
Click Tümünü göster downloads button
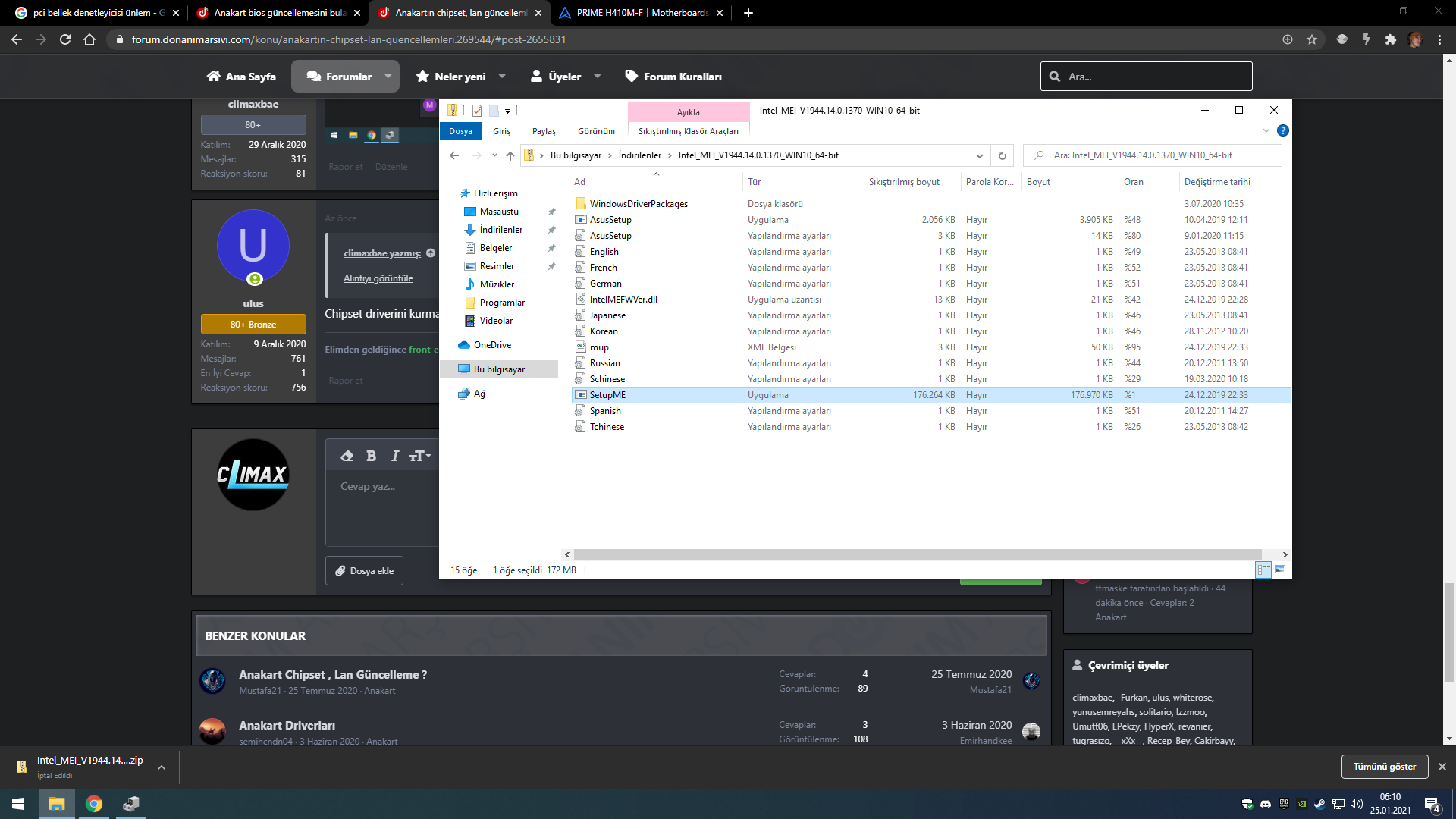(1384, 767)
